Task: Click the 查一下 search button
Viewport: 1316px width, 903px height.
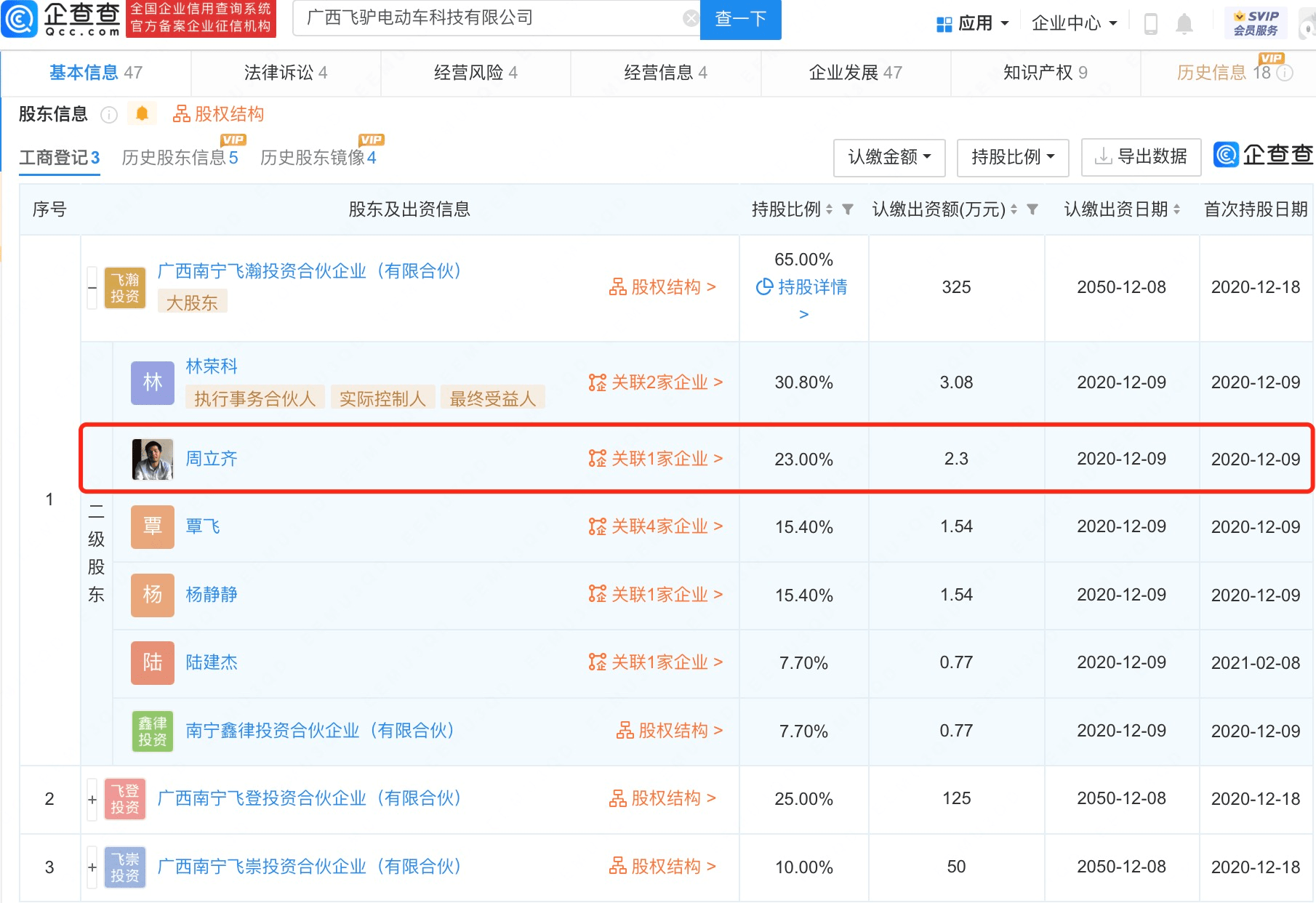Action: point(740,19)
